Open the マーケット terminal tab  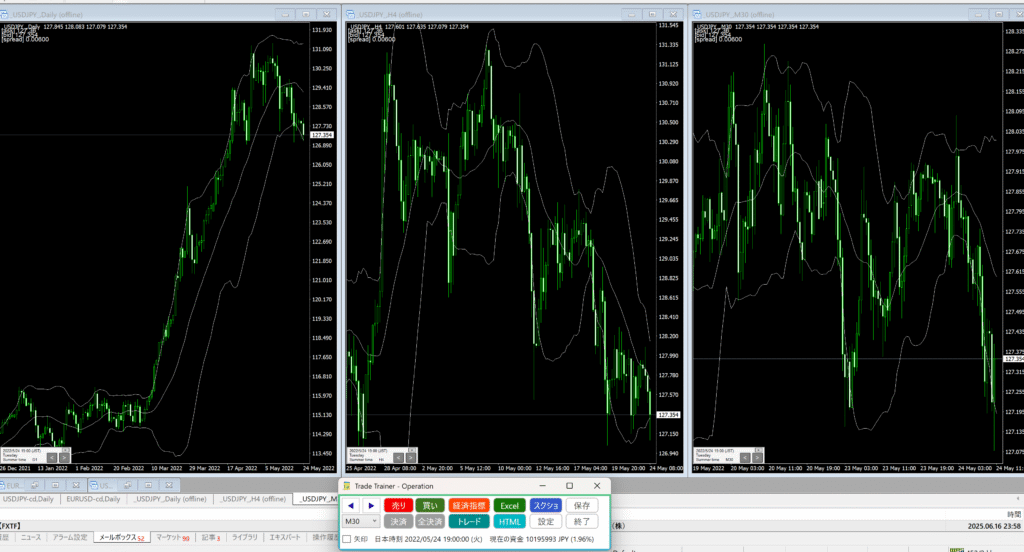tap(172, 538)
